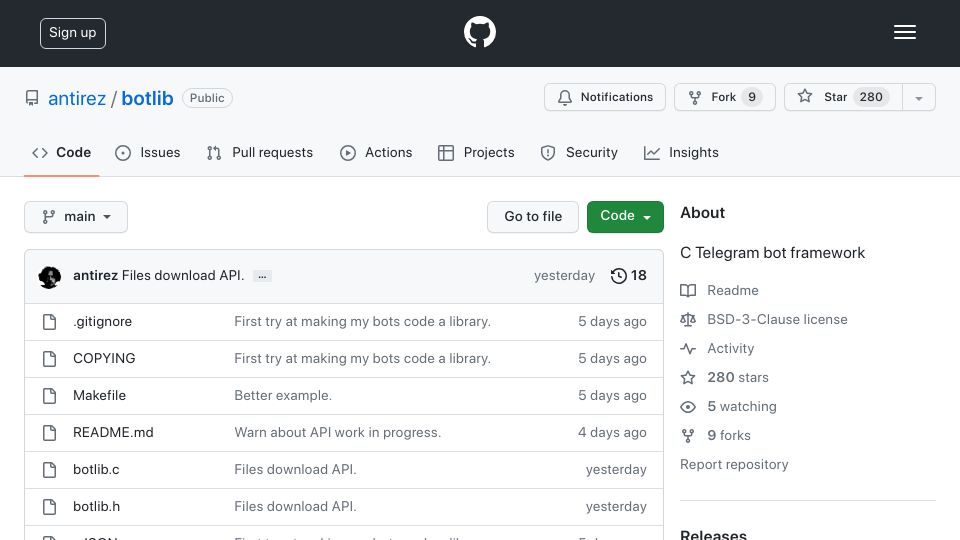
Task: Click the Readme book icon
Action: pos(688,290)
